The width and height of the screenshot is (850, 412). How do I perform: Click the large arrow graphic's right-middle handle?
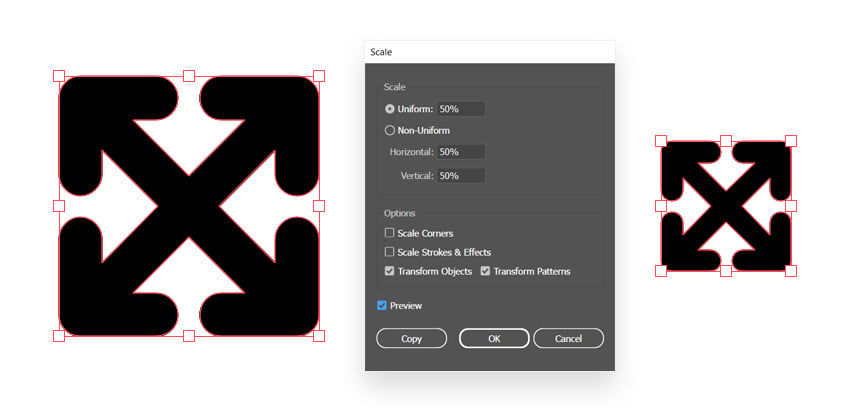(319, 206)
